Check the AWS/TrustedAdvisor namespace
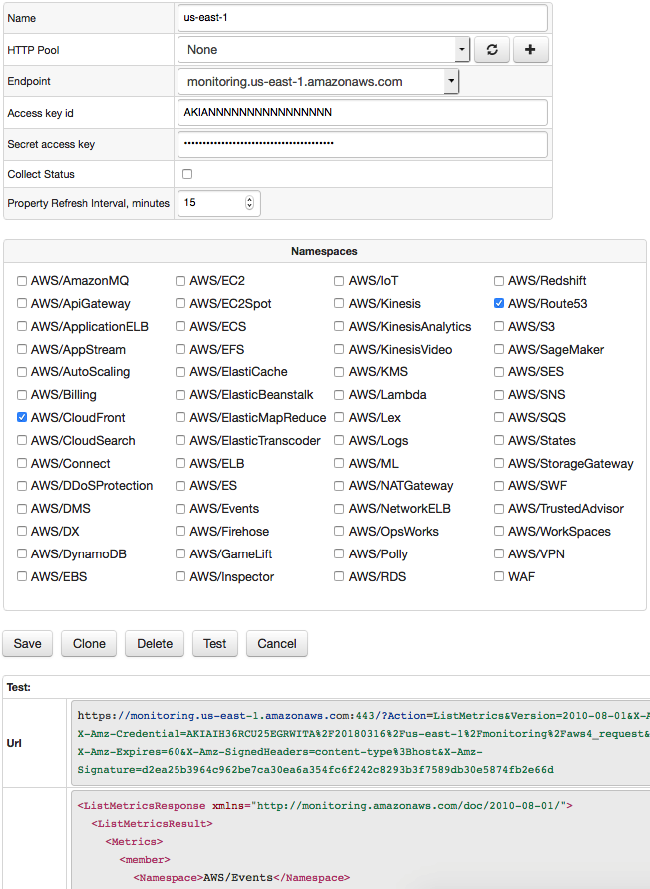Image resolution: width=650 pixels, height=889 pixels. pyautogui.click(x=499, y=509)
